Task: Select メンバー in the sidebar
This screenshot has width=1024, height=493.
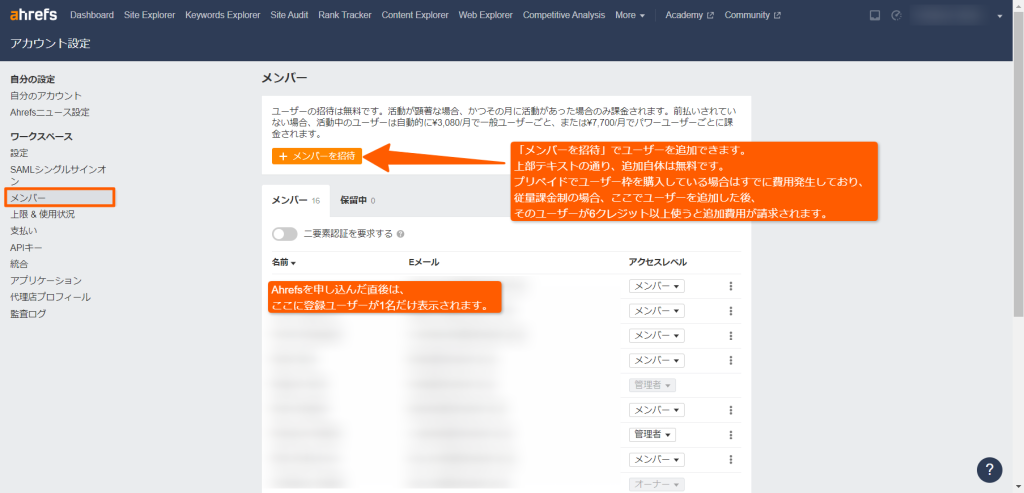Action: tap(59, 197)
